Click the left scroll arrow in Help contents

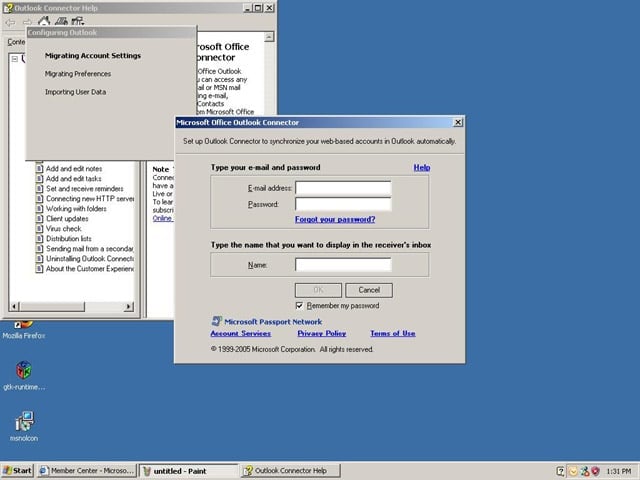click(14, 306)
